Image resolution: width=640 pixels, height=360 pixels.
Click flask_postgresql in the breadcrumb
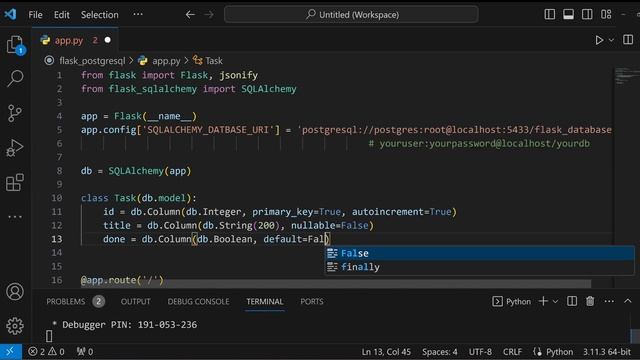[x=92, y=61]
